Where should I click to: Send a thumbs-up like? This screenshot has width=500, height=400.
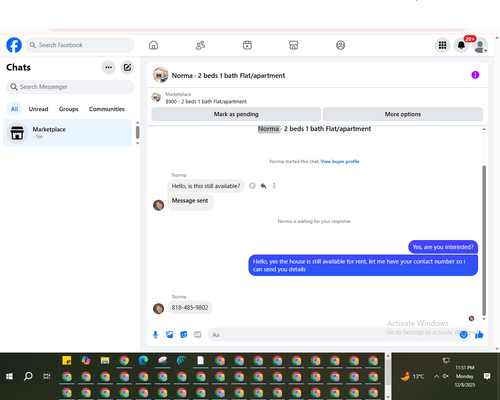(479, 335)
